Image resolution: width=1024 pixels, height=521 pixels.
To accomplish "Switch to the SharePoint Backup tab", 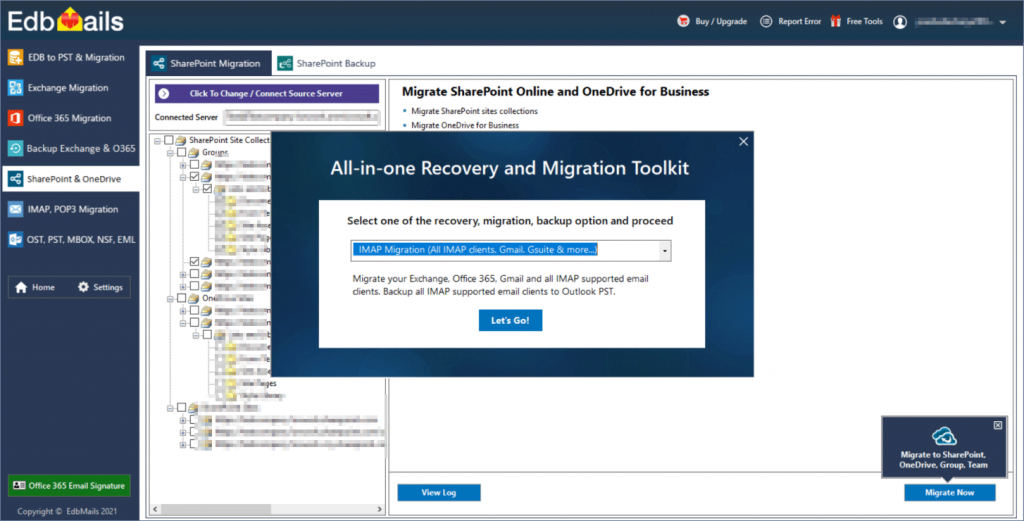I will [327, 63].
